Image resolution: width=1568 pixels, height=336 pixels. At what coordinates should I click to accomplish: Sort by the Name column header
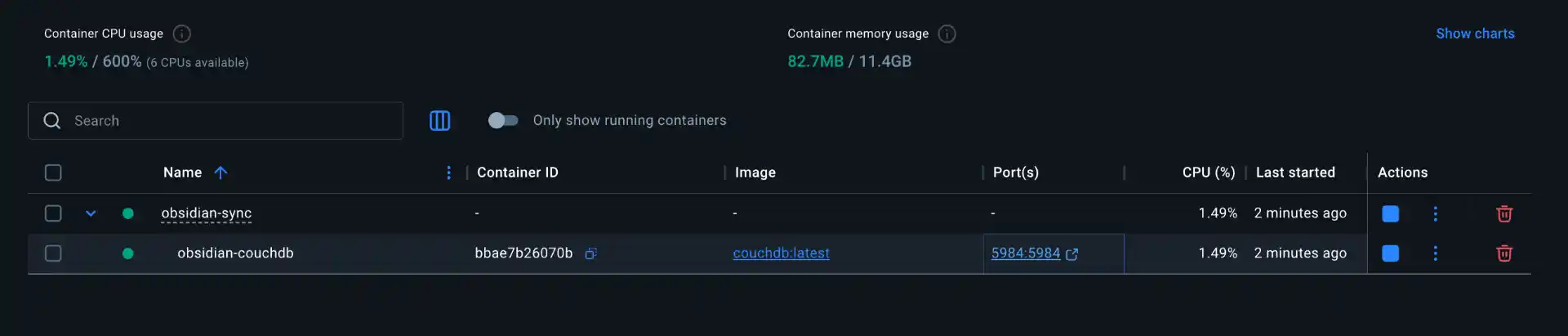[183, 172]
